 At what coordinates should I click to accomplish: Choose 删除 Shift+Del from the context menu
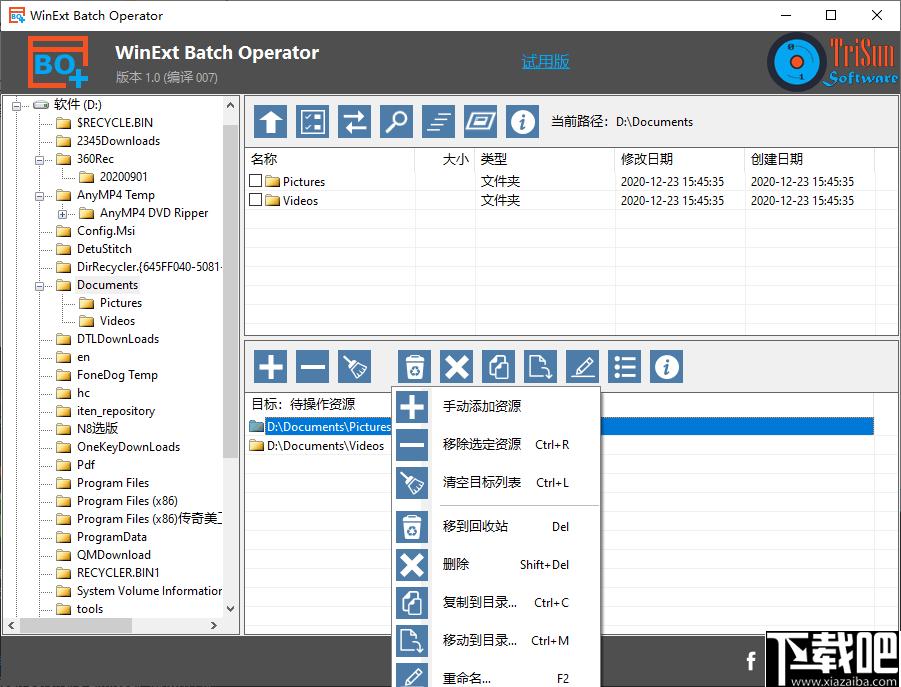(497, 565)
